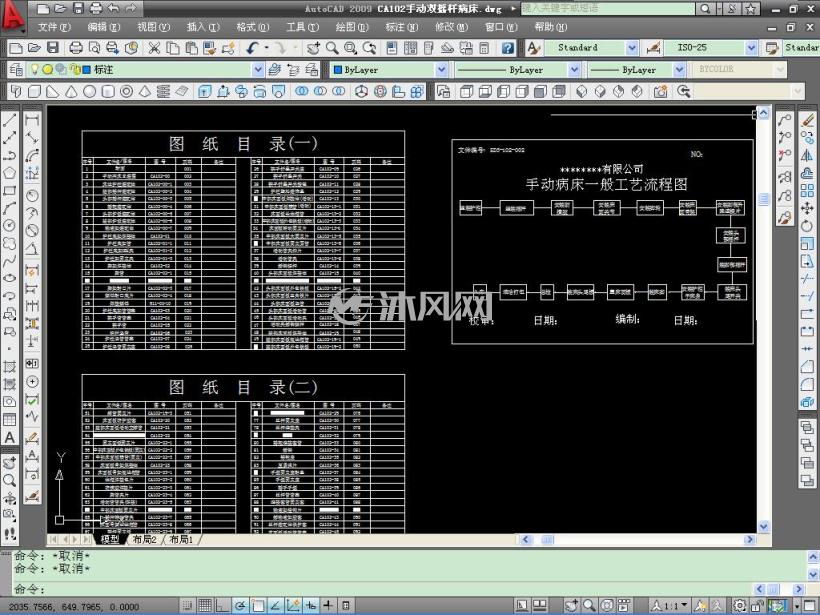Screen dimensions: 820x615
Task: Open the Help question mark icon
Action: click(507, 48)
